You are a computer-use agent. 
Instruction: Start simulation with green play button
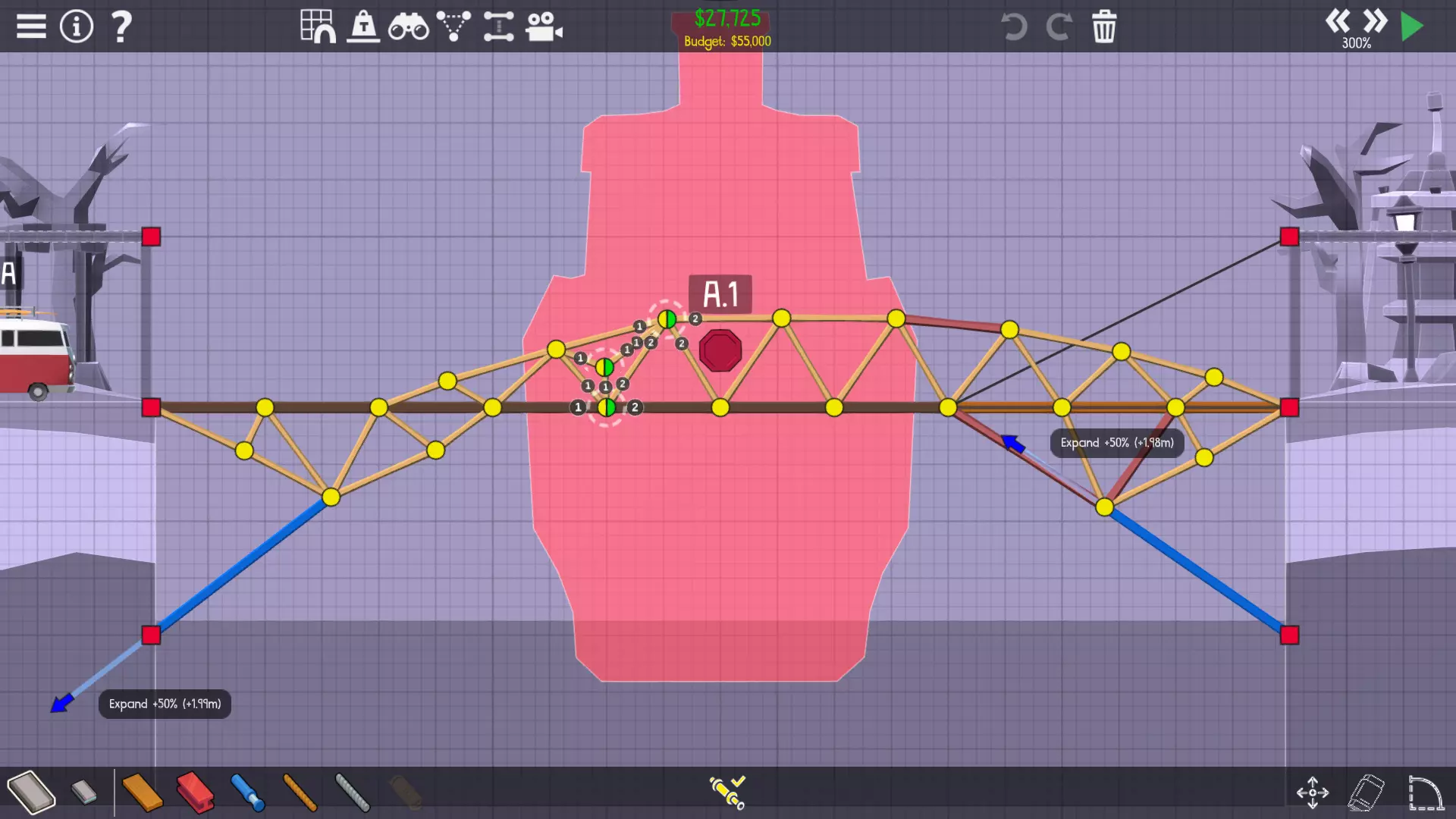click(1412, 27)
